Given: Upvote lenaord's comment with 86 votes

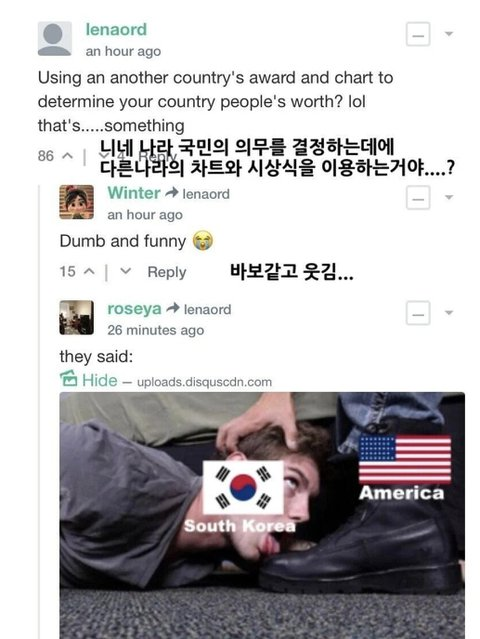Looking at the screenshot, I should [68, 156].
